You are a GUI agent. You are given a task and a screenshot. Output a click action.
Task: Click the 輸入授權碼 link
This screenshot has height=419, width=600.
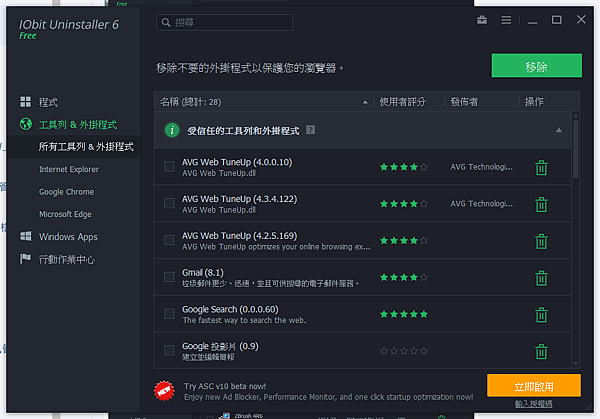[533, 404]
